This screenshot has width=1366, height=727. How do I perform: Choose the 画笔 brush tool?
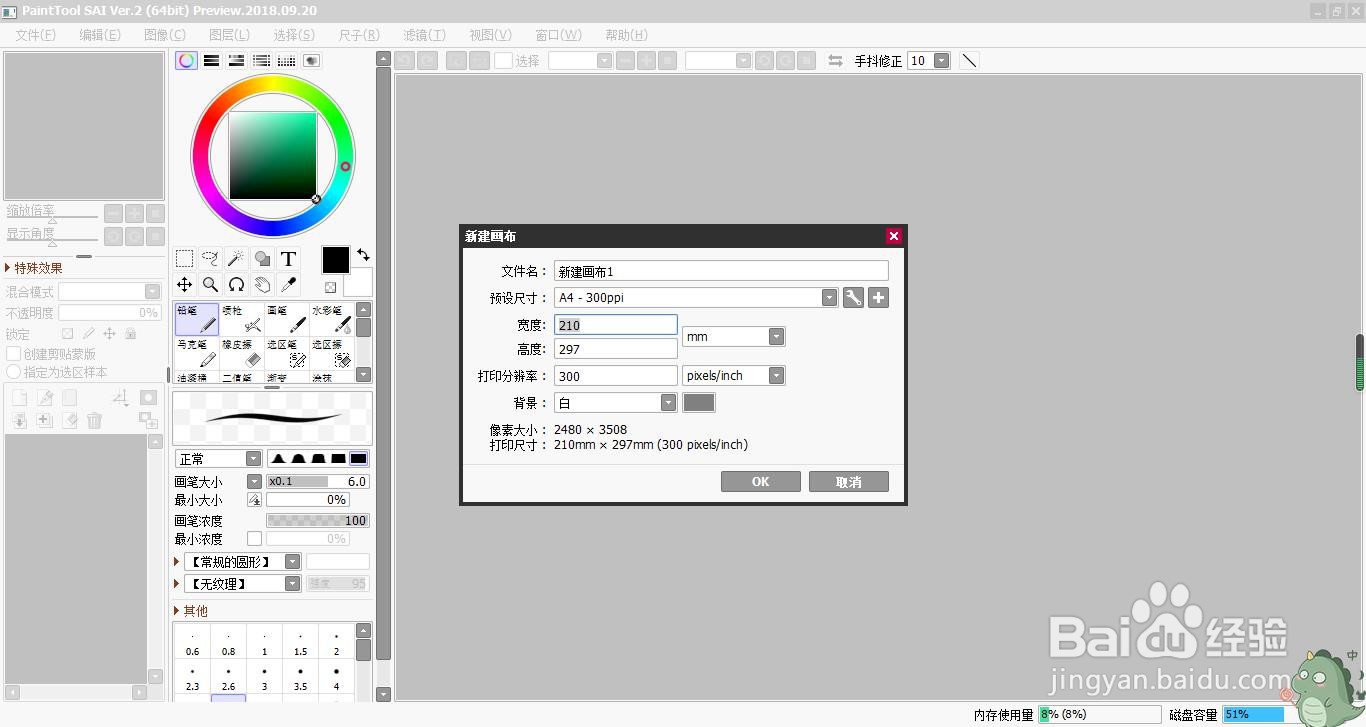[287, 319]
